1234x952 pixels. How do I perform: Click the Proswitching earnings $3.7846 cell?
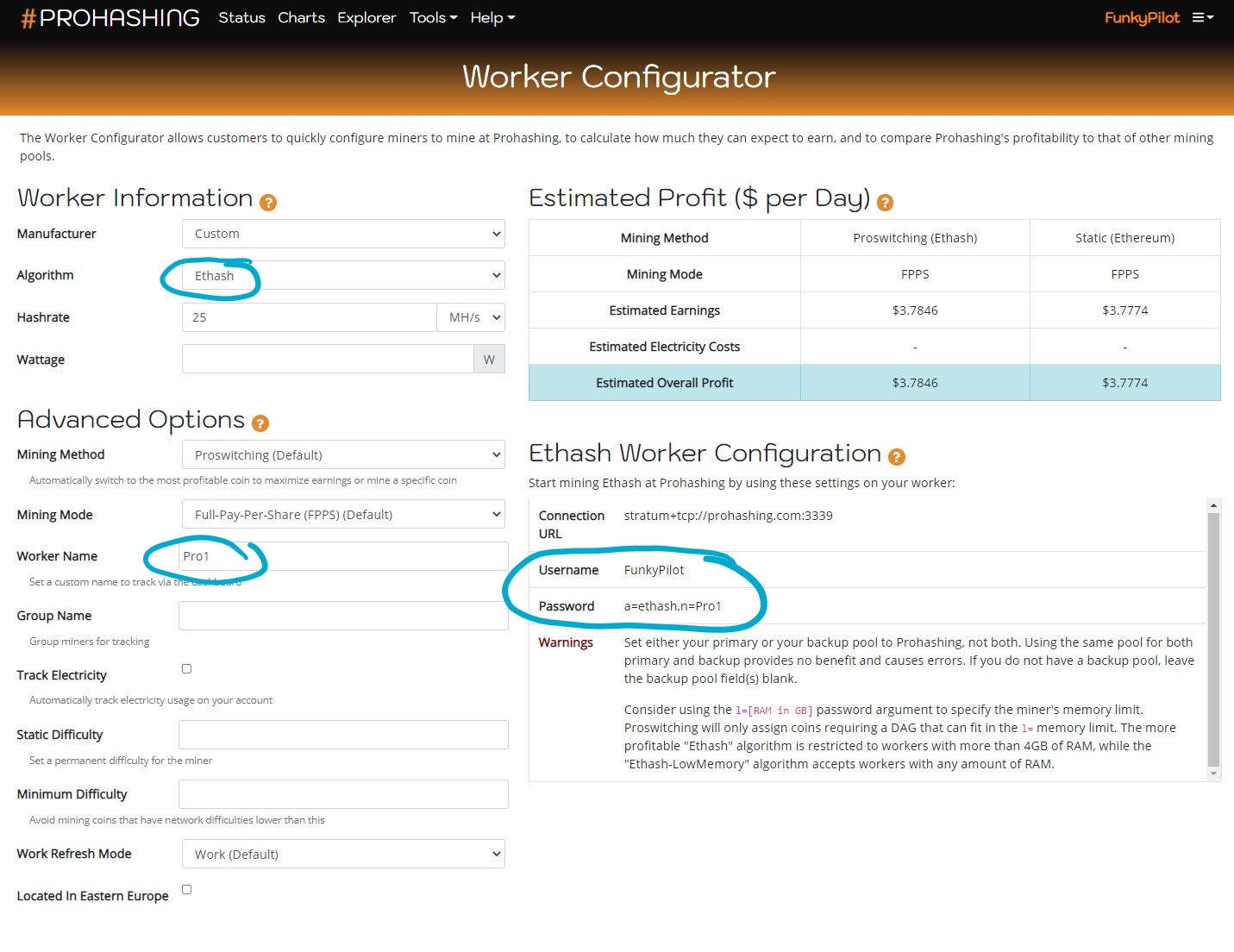pos(915,310)
